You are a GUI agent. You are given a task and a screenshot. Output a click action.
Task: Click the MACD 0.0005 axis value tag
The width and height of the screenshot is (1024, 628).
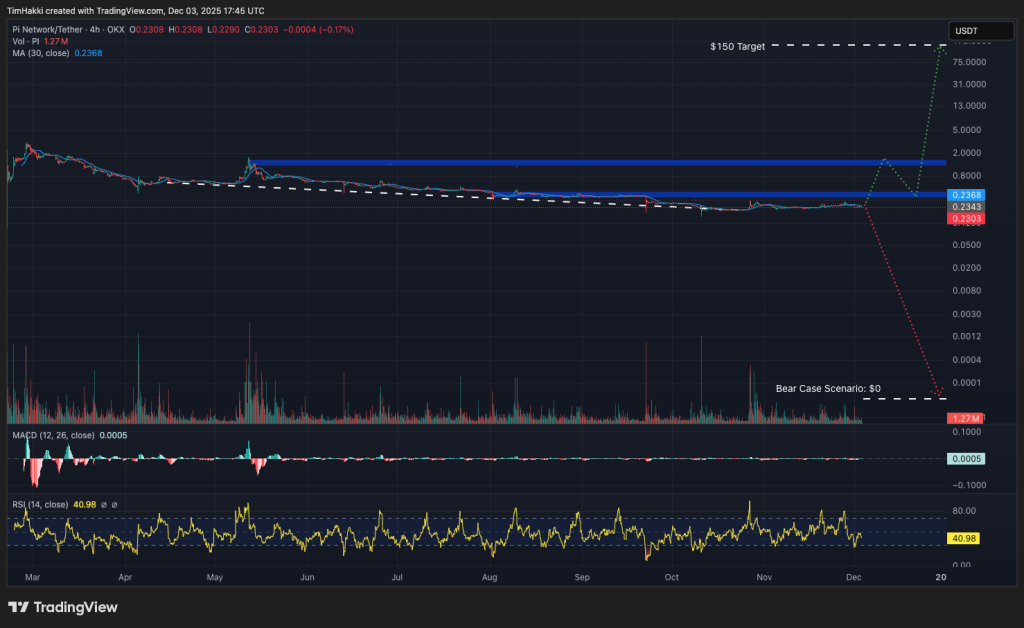click(x=967, y=459)
